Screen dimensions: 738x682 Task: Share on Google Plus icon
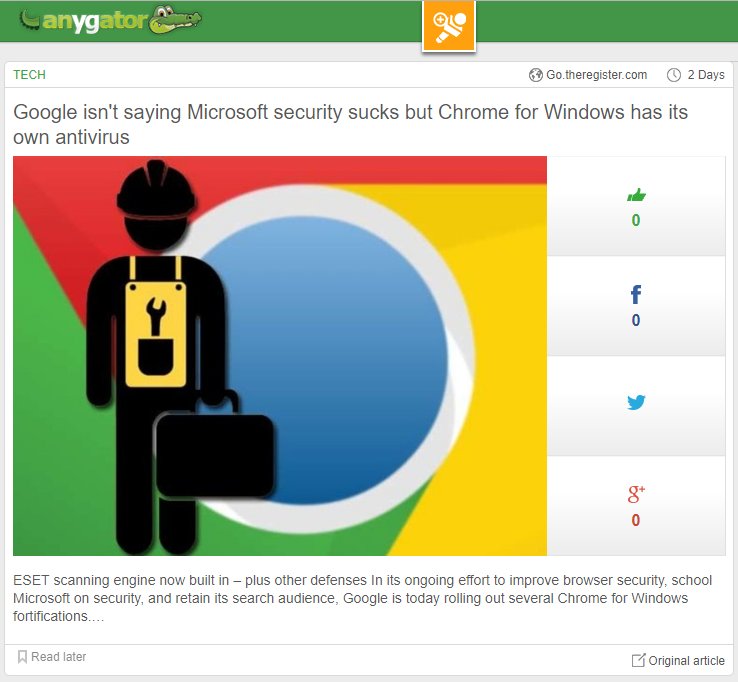click(x=636, y=494)
